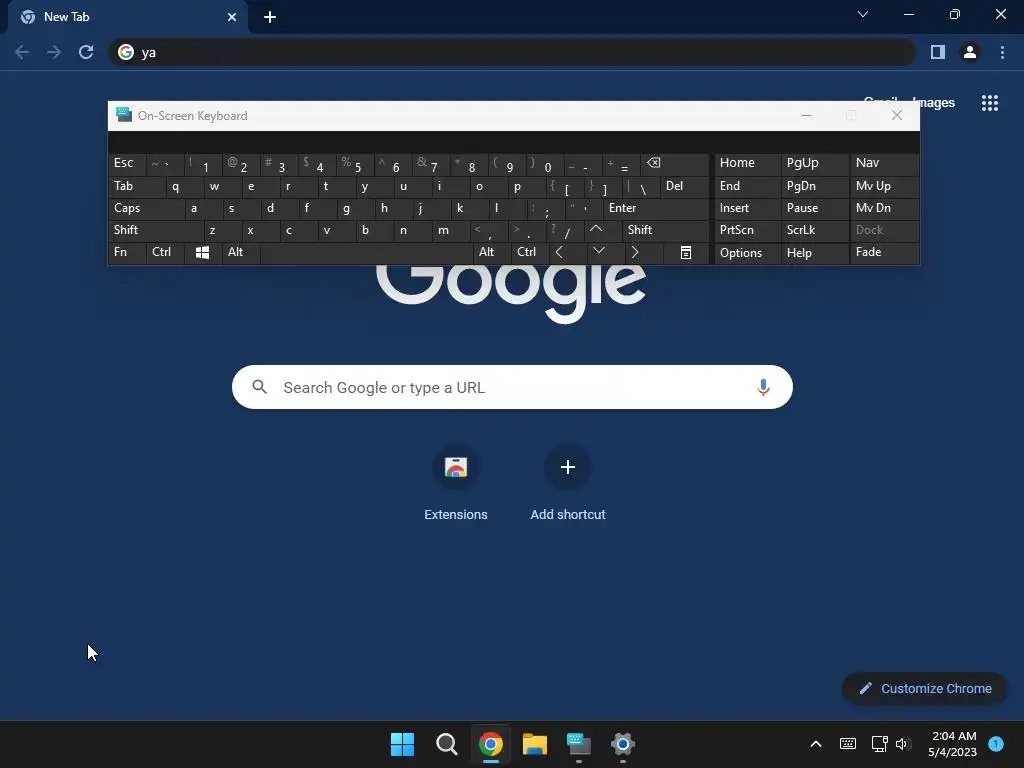Tap the Windows logo key on keyboard

click(x=202, y=253)
